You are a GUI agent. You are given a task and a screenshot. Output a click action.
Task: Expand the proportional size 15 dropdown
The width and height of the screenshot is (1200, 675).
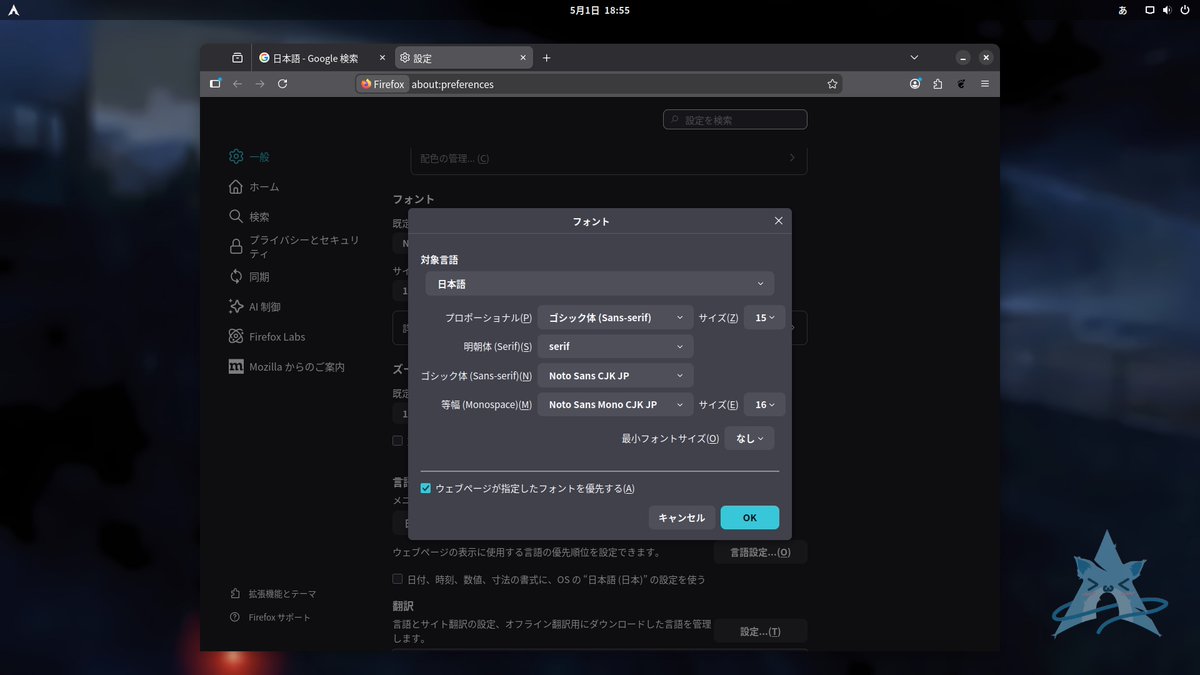pos(764,318)
